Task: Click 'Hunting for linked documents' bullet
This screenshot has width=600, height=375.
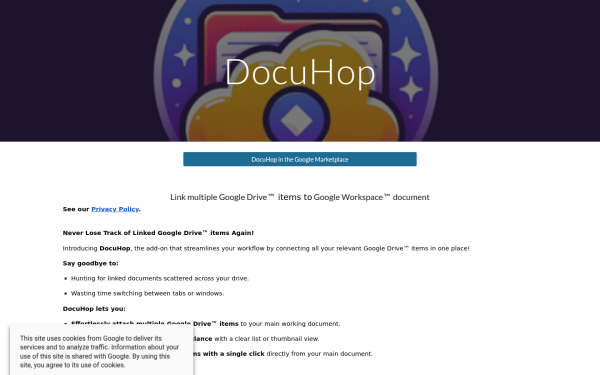Action: point(160,278)
